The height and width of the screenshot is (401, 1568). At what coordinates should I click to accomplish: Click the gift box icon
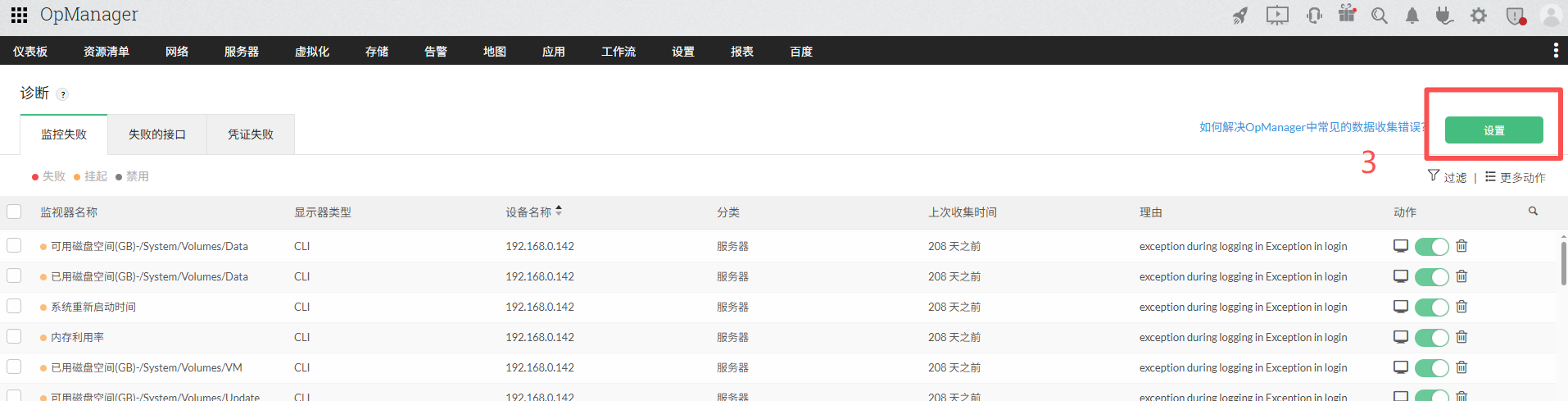(1347, 14)
